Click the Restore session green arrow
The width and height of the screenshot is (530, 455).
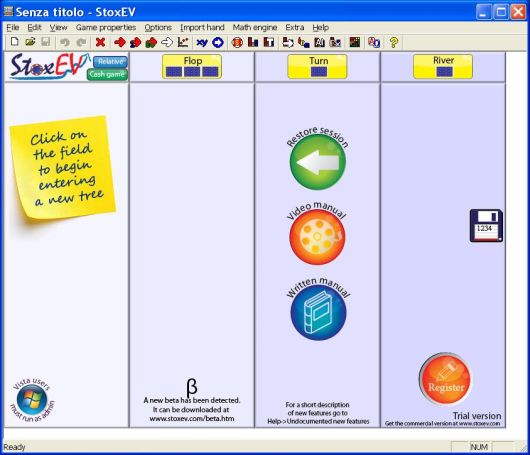tap(318, 162)
